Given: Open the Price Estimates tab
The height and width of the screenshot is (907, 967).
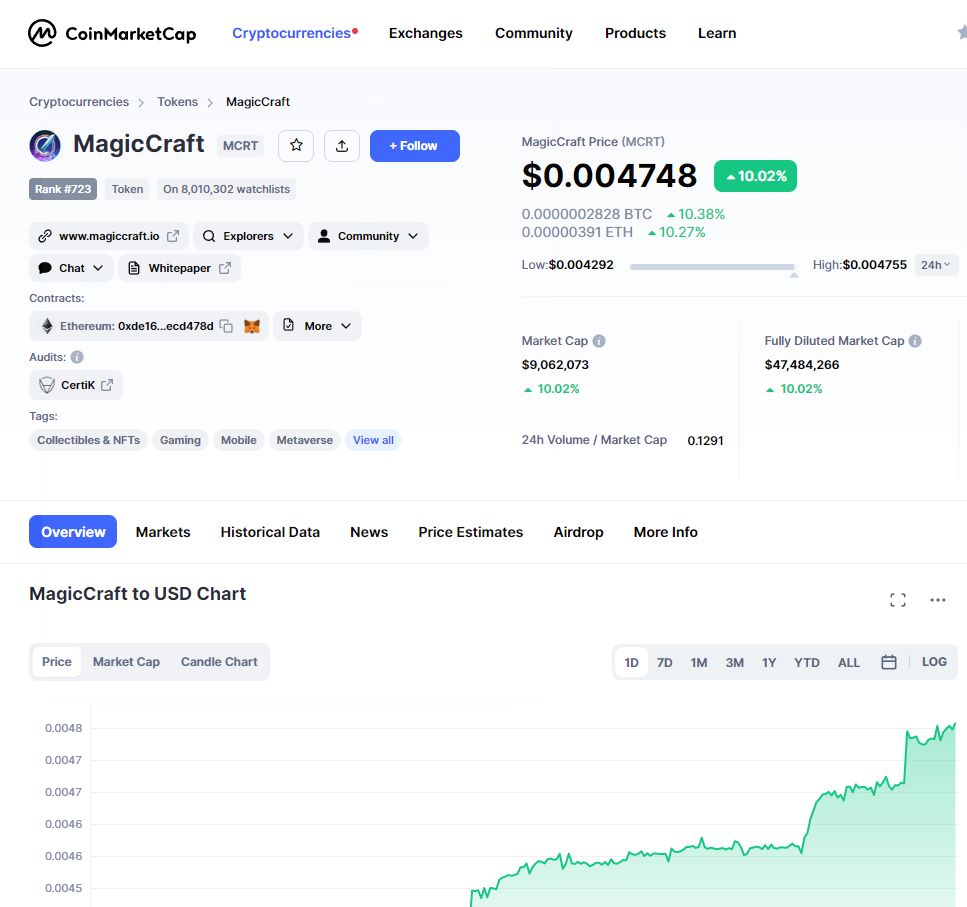Looking at the screenshot, I should pyautogui.click(x=471, y=532).
